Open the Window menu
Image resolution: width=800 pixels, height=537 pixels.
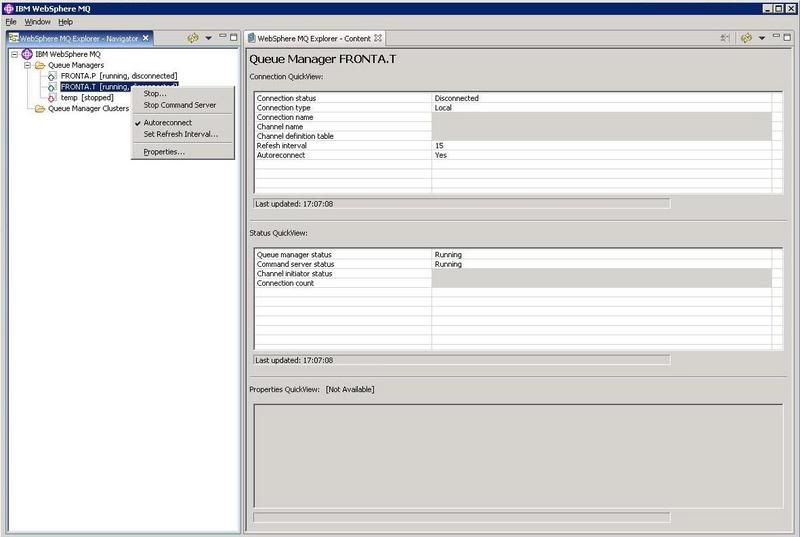point(38,22)
